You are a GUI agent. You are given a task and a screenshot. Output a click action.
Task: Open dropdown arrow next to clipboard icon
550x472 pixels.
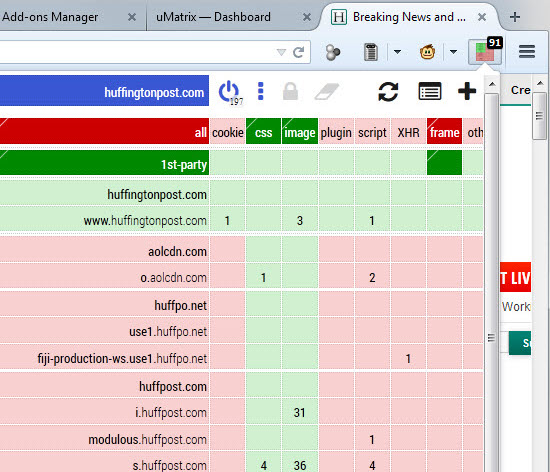click(397, 52)
